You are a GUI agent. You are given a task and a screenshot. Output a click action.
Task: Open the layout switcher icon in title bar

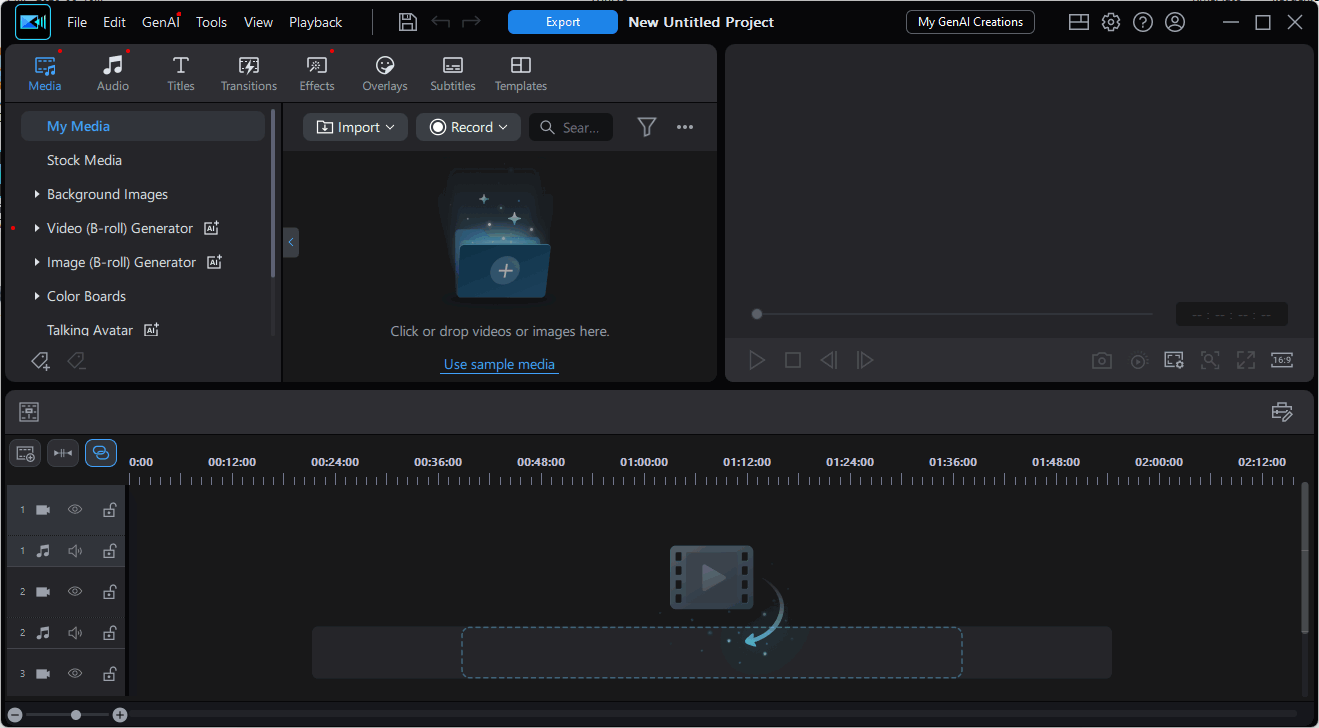[1079, 22]
